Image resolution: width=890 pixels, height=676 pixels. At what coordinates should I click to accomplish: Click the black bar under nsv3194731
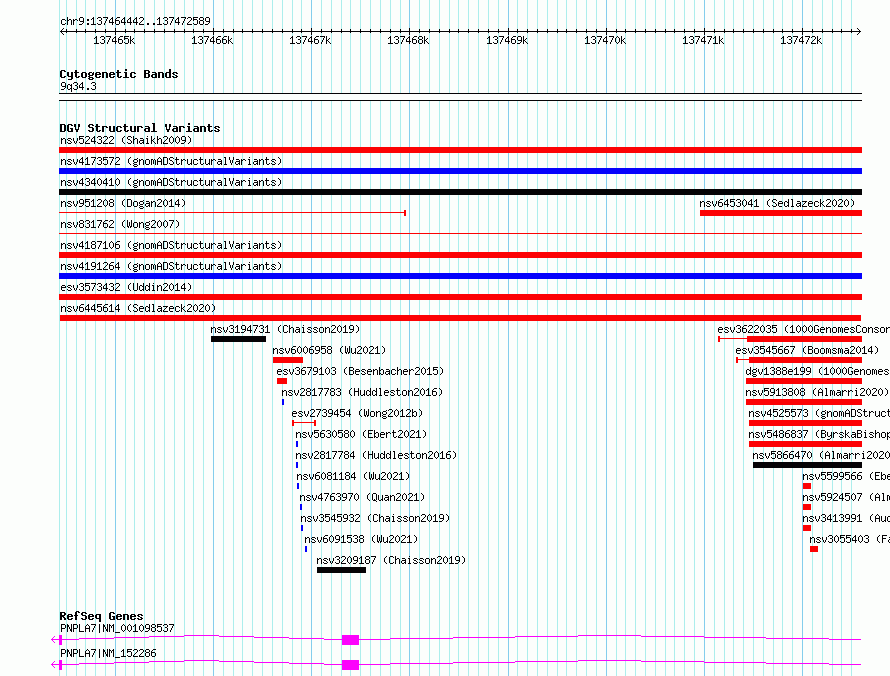pyautogui.click(x=238, y=339)
